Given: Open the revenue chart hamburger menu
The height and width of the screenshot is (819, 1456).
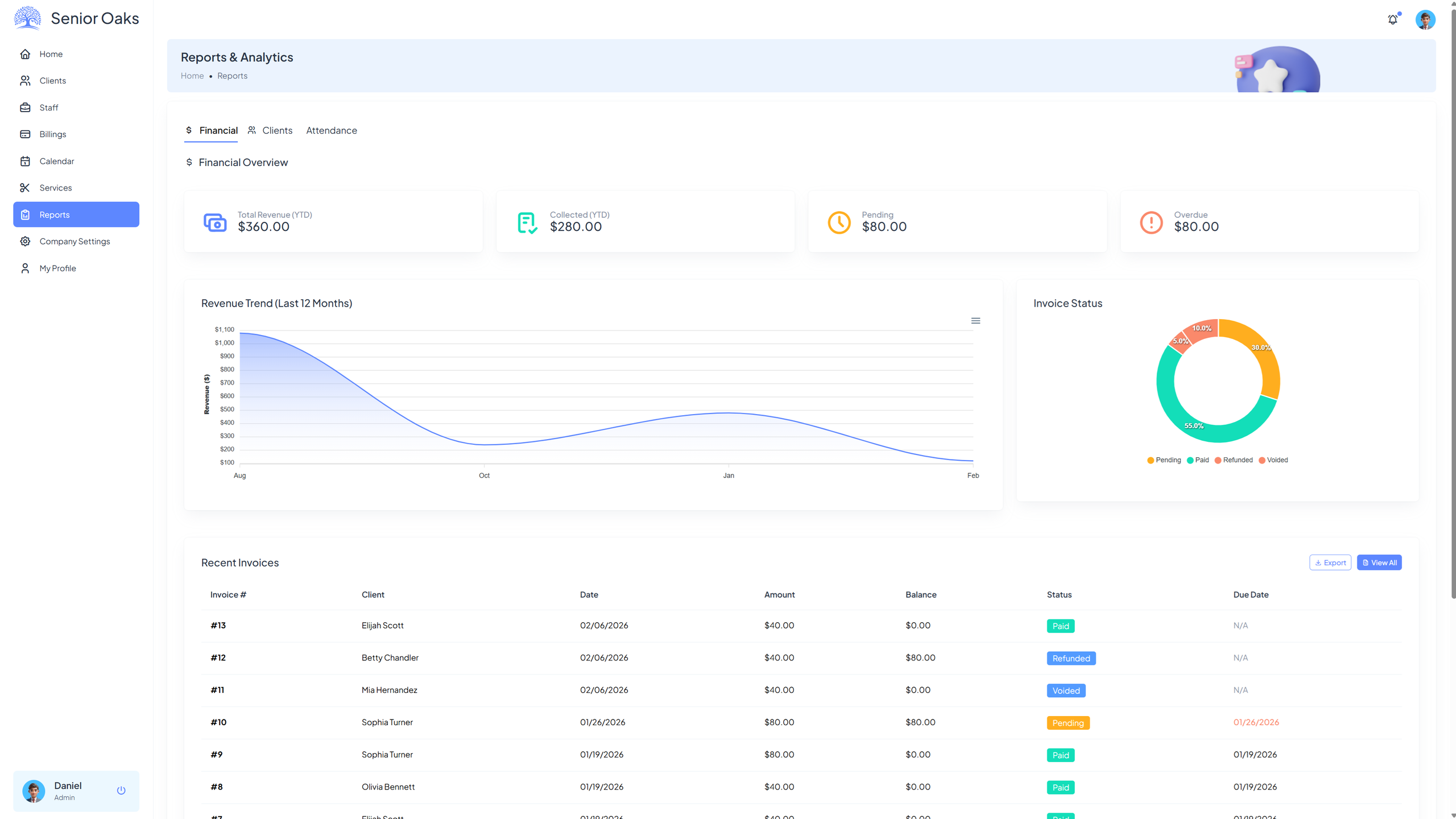Looking at the screenshot, I should coord(975,321).
